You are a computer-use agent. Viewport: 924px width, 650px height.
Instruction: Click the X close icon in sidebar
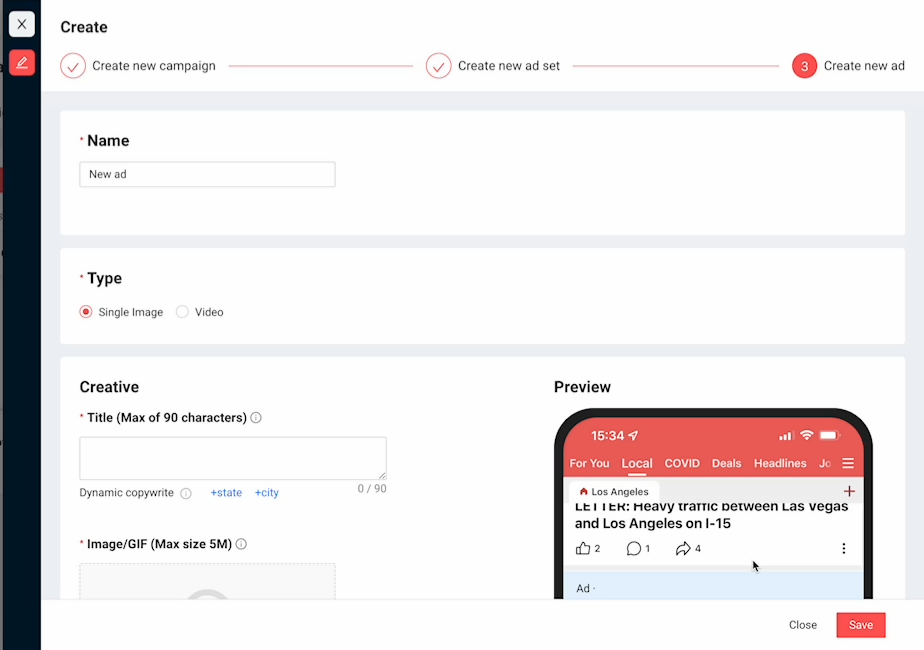[x=22, y=24]
